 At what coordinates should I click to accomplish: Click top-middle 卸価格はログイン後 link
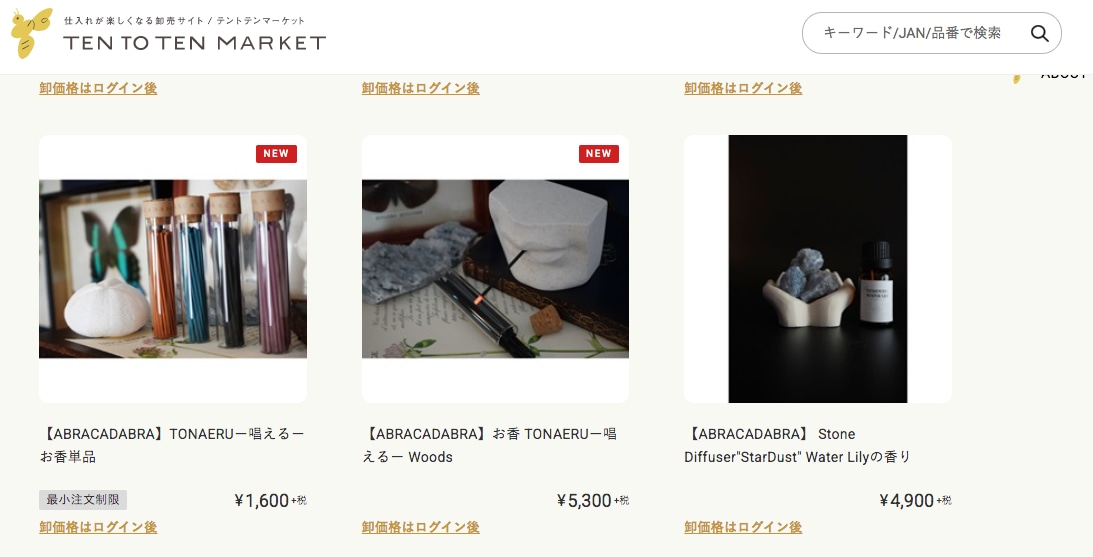pos(420,88)
